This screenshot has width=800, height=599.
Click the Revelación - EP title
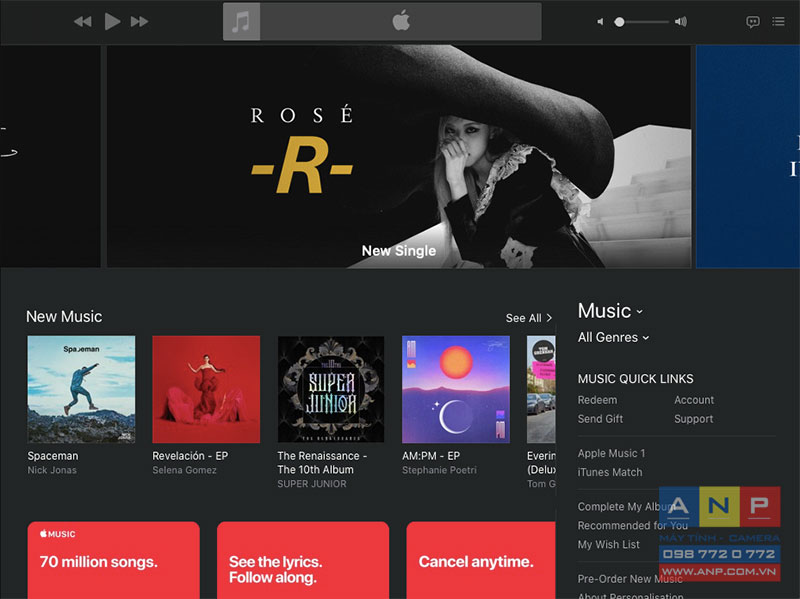pyautogui.click(x=190, y=456)
